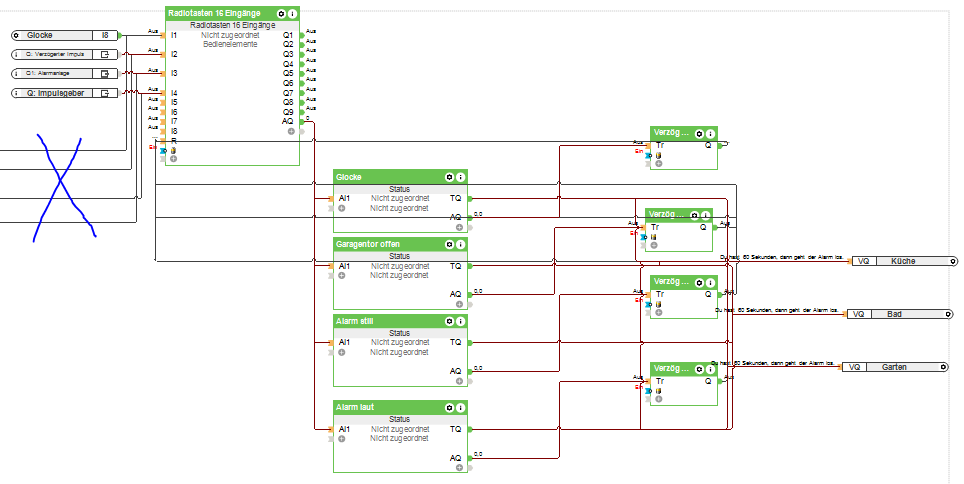This screenshot has height=484, width=964.
Task: Click output Q1 of Radiotasten block
Action: pos(288,36)
